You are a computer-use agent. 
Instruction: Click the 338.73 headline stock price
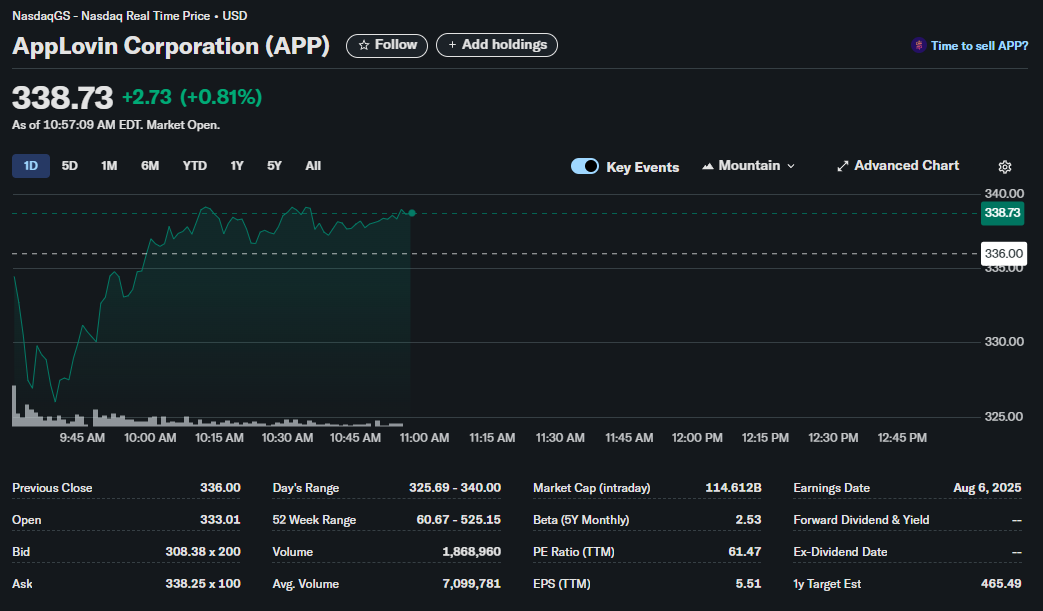(x=63, y=98)
